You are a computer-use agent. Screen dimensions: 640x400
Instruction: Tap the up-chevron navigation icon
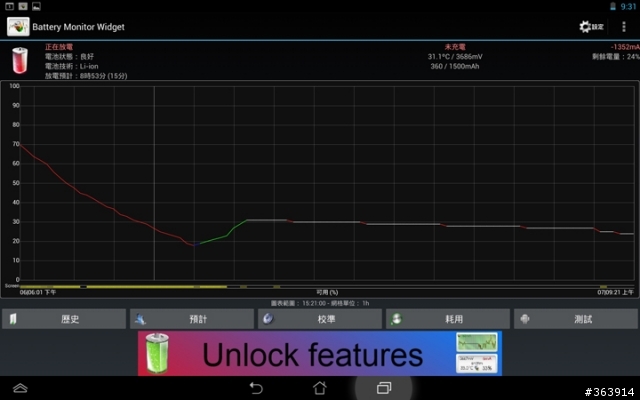tap(20, 388)
